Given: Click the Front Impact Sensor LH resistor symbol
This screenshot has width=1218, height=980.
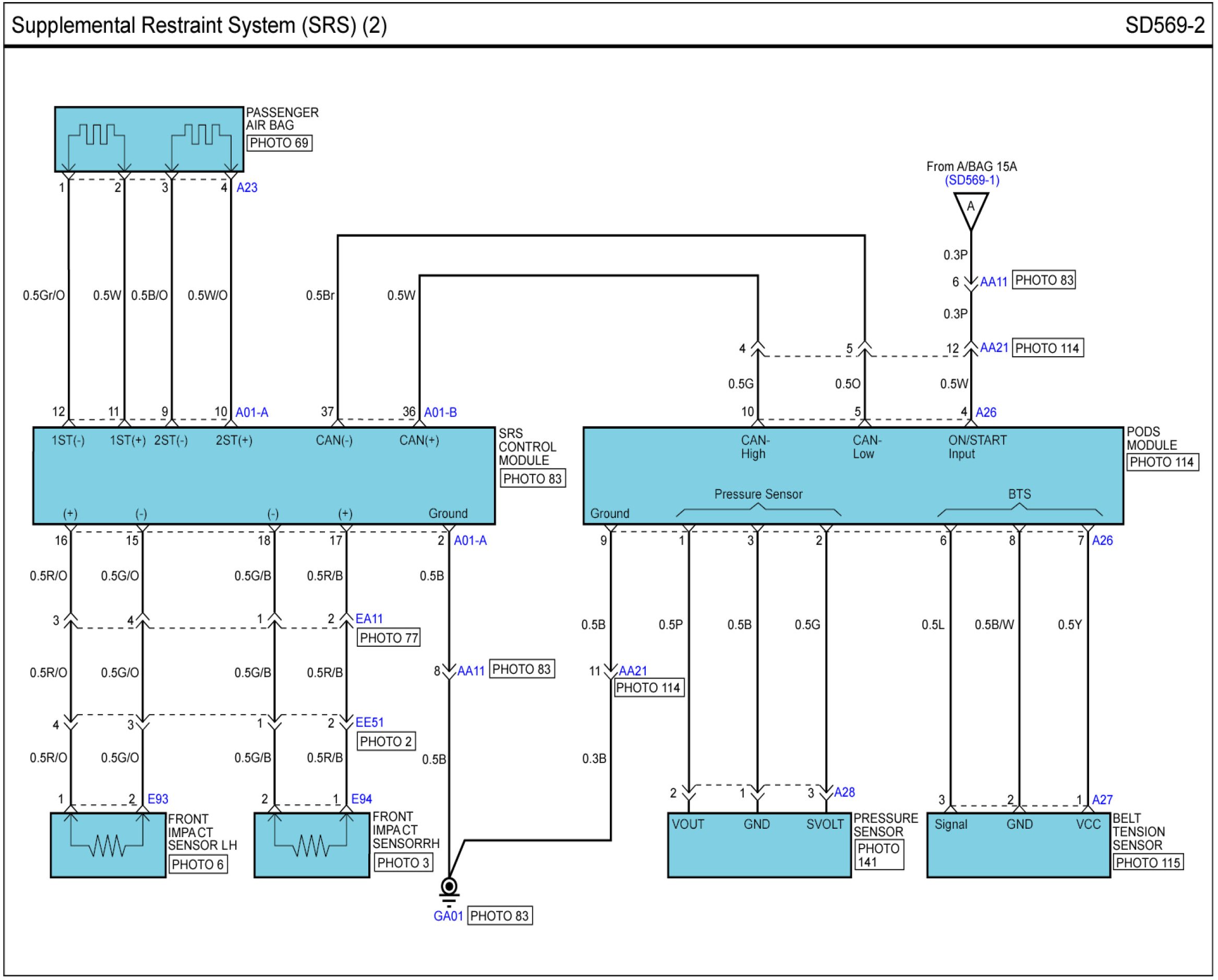Looking at the screenshot, I should click(108, 845).
